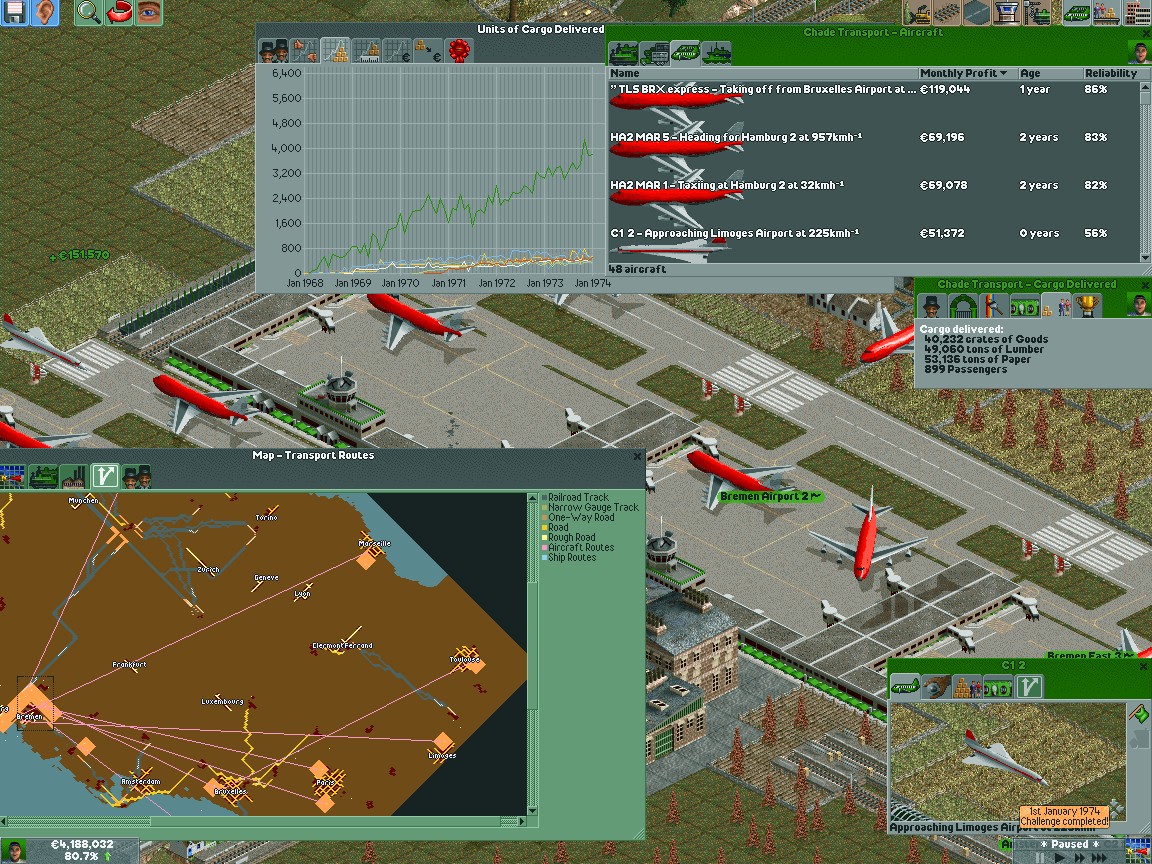Open the stations list toolbar icon
The image size is (1152, 864).
pos(1107,12)
